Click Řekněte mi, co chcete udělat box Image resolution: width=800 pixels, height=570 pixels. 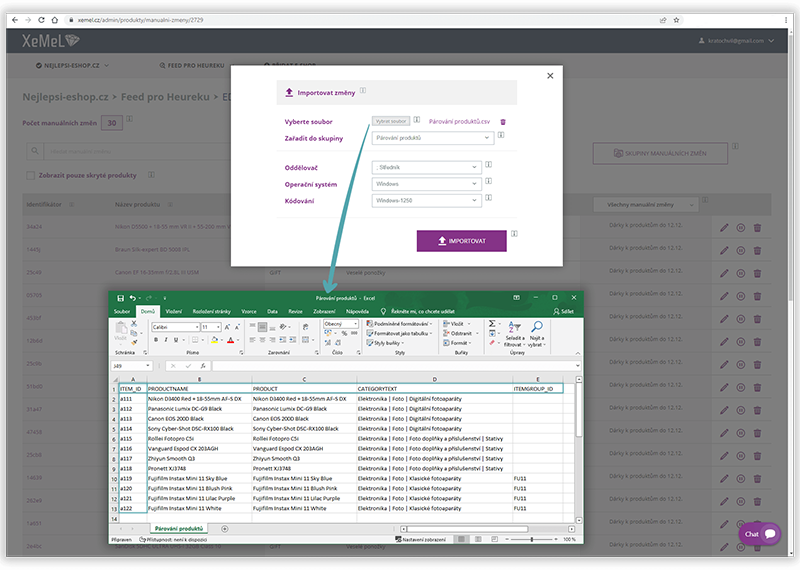pos(417,311)
